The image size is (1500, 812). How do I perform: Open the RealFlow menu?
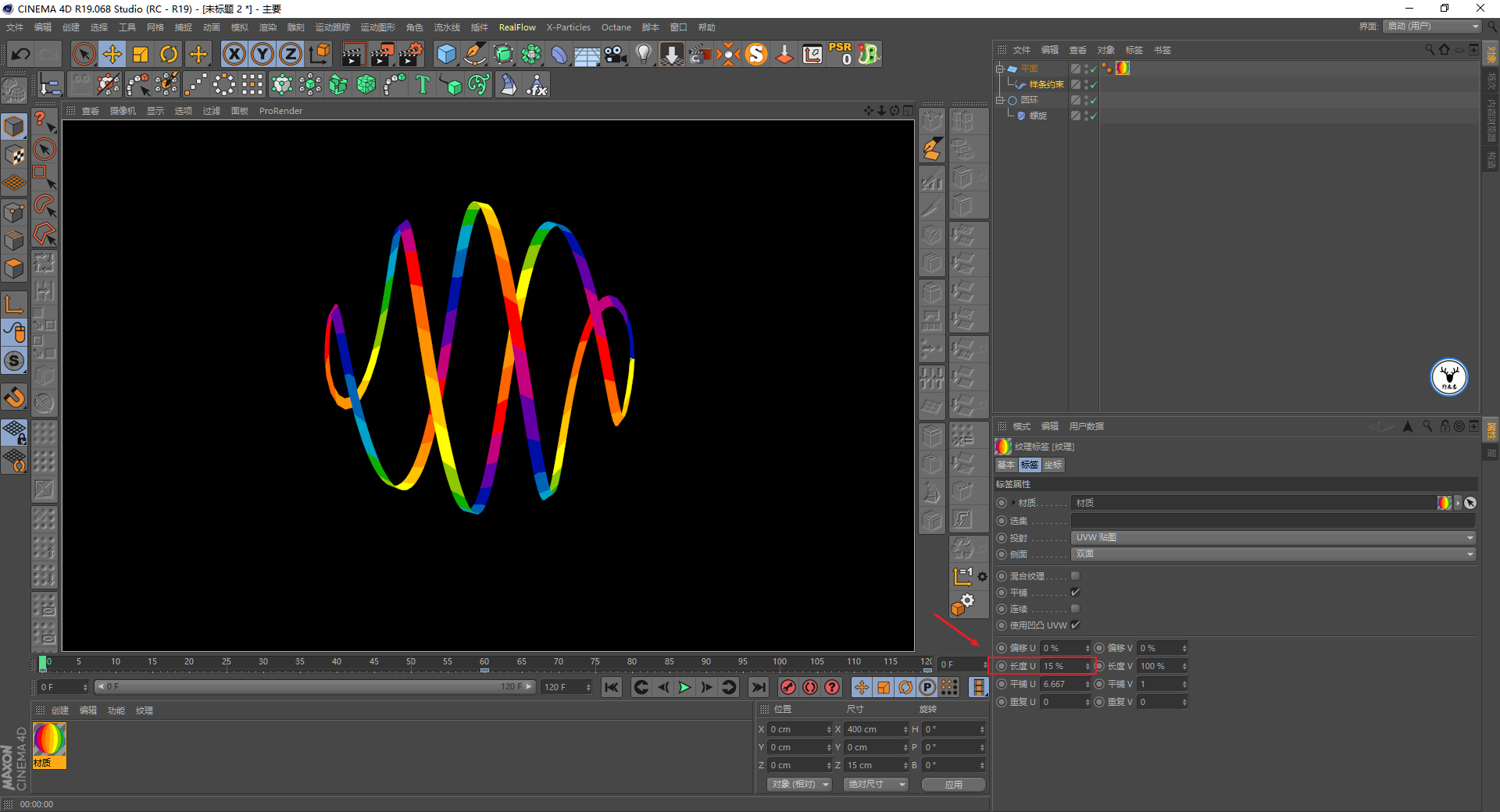[x=517, y=27]
